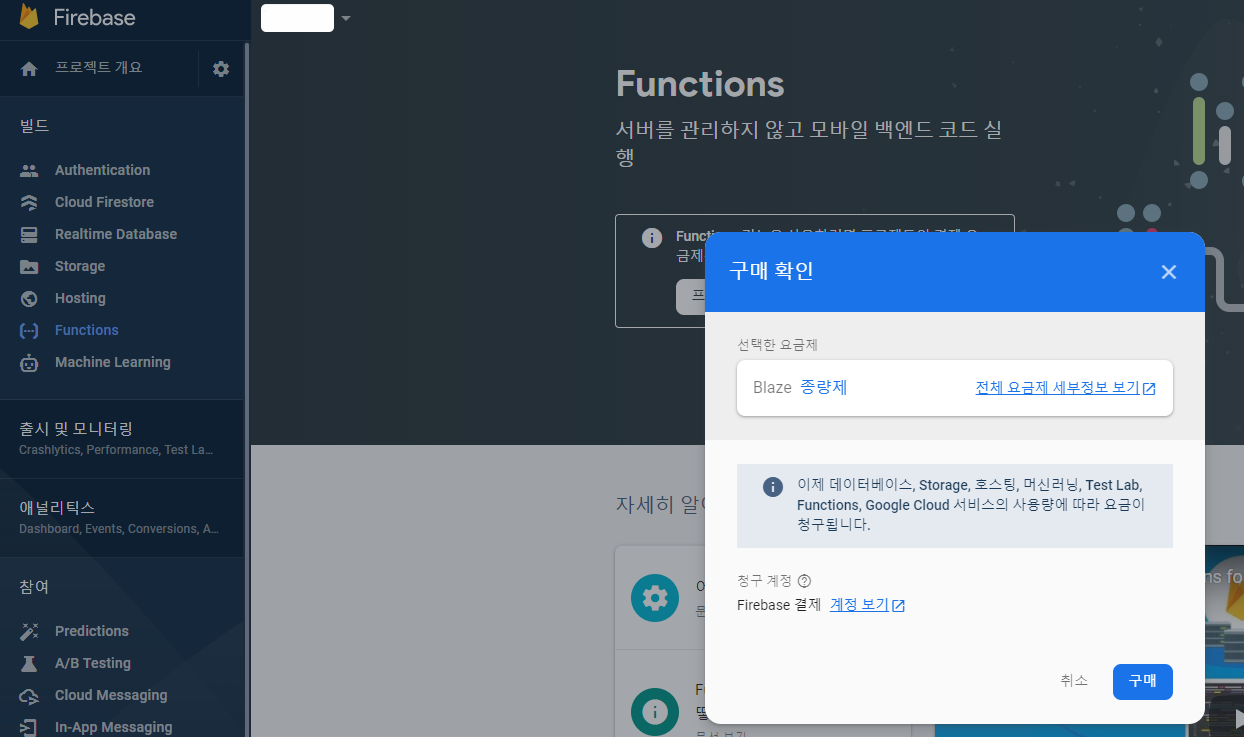Screen dimensions: 1244x737
Task: Click the 구매 button
Action: pos(1142,681)
